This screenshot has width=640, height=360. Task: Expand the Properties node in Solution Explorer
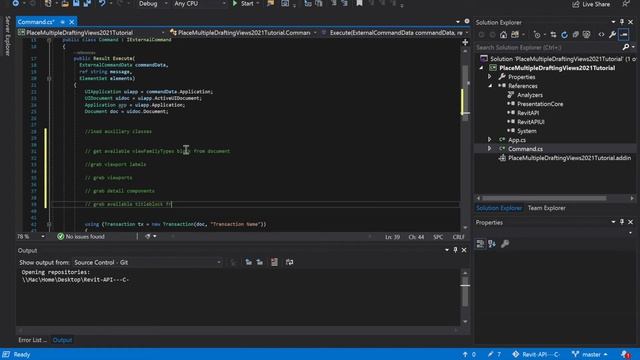pyautogui.click(x=490, y=77)
